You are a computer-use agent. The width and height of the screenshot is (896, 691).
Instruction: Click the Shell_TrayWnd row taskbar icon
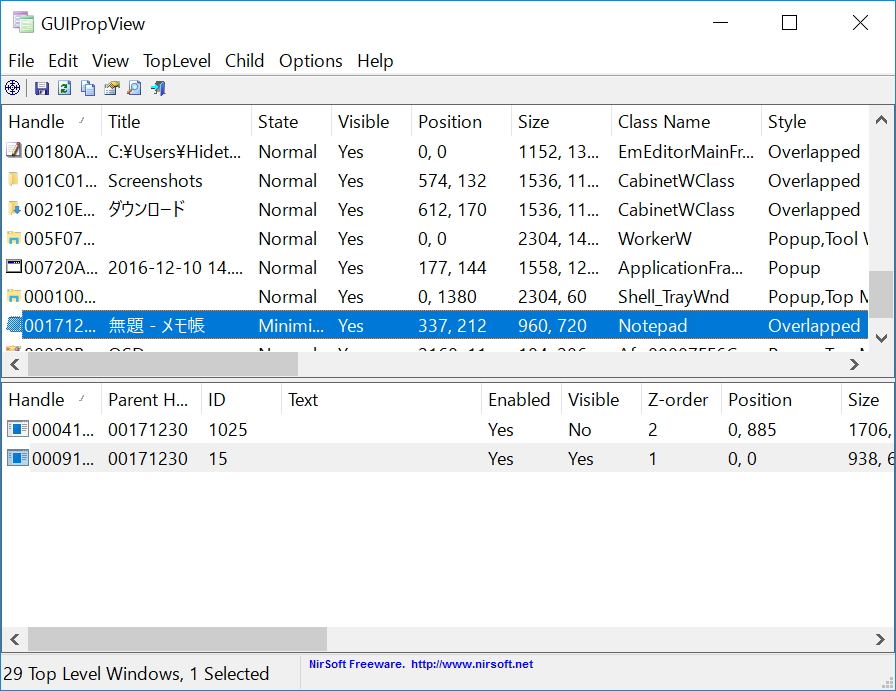click(x=12, y=297)
